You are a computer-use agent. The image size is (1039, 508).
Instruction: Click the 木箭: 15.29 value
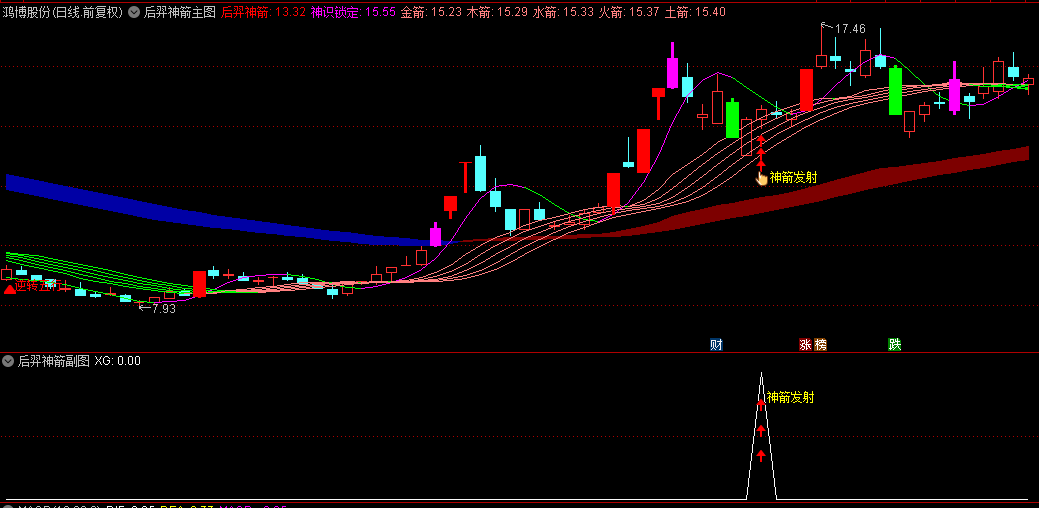point(497,11)
